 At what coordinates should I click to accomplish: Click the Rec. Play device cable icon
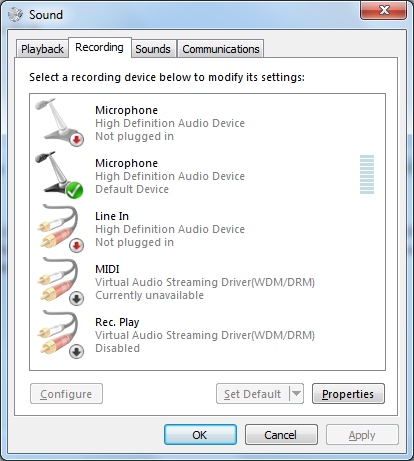click(x=59, y=334)
